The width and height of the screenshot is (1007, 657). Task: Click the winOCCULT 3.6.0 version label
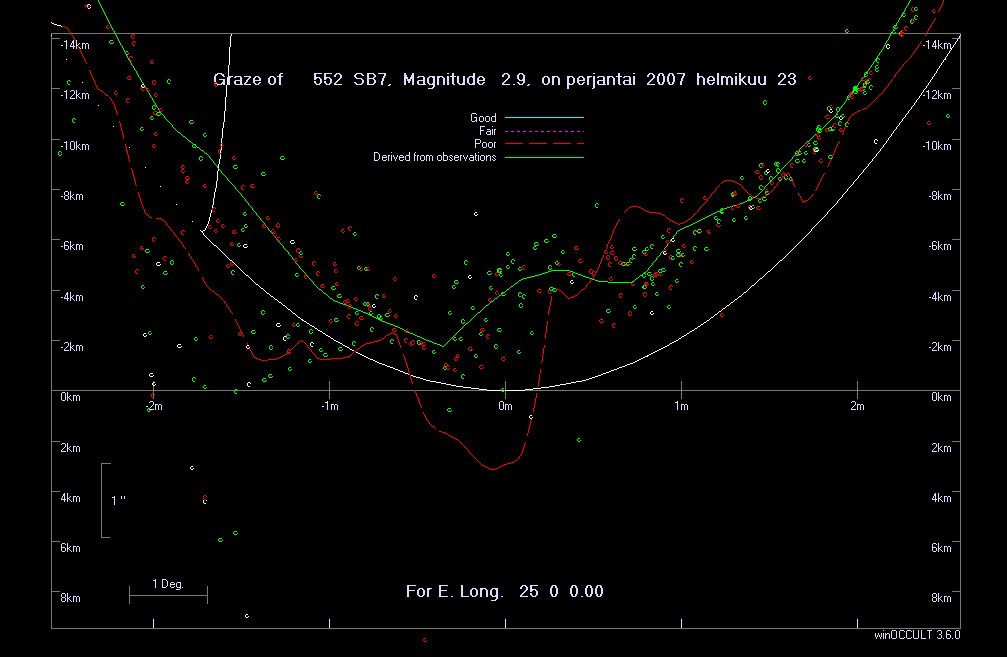pyautogui.click(x=917, y=635)
